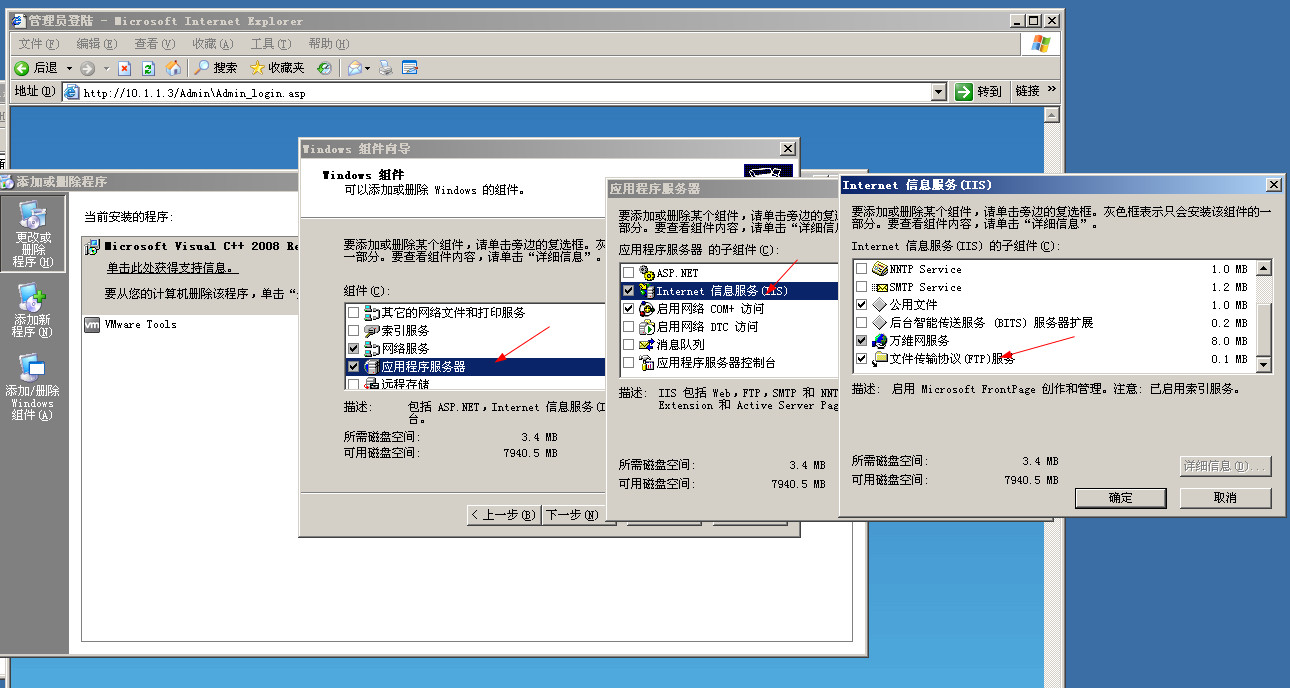Expand the 链接 links toolbar chevron
The image size is (1290, 688).
[x=1052, y=90]
